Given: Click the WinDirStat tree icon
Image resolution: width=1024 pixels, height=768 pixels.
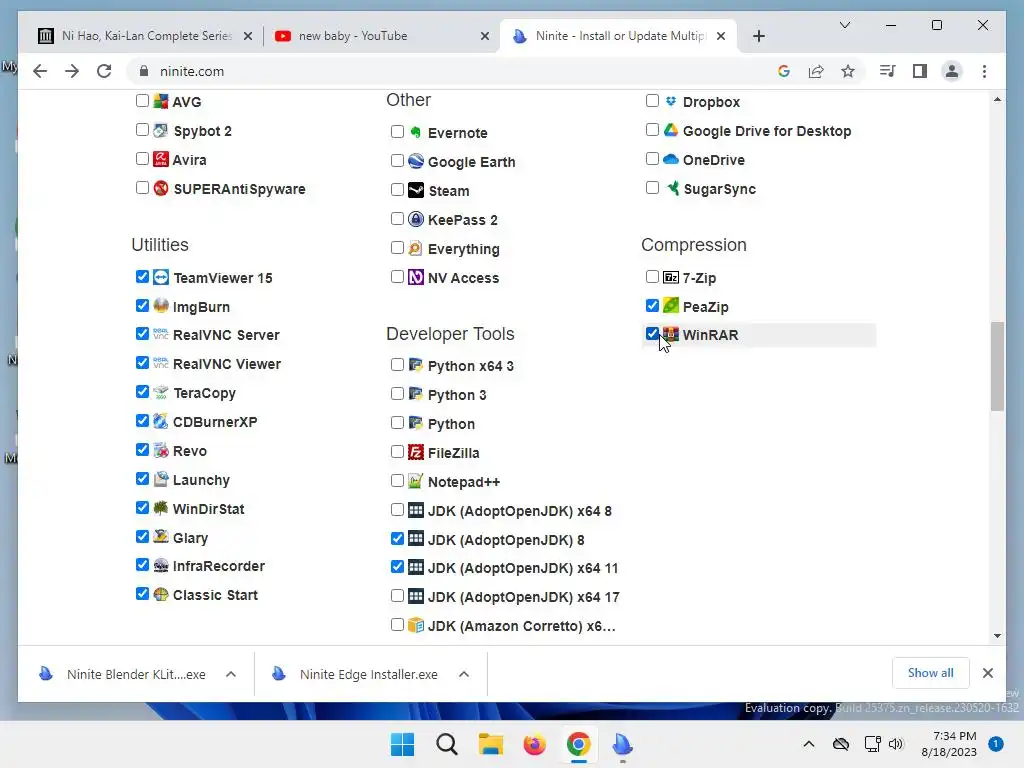Looking at the screenshot, I should (161, 508).
